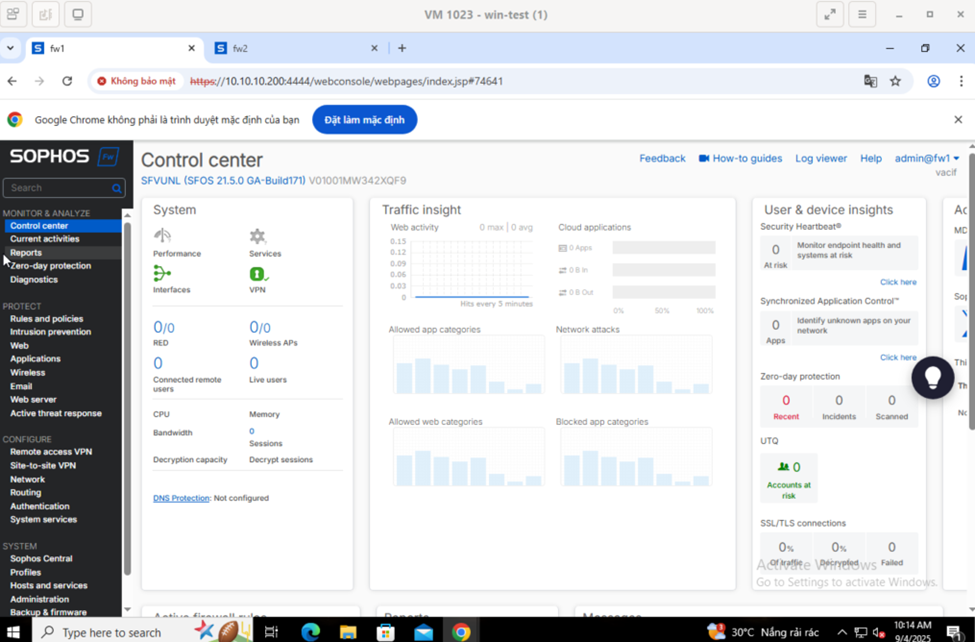
Task: Open Current activities in sidebar menu
Action: point(44,239)
